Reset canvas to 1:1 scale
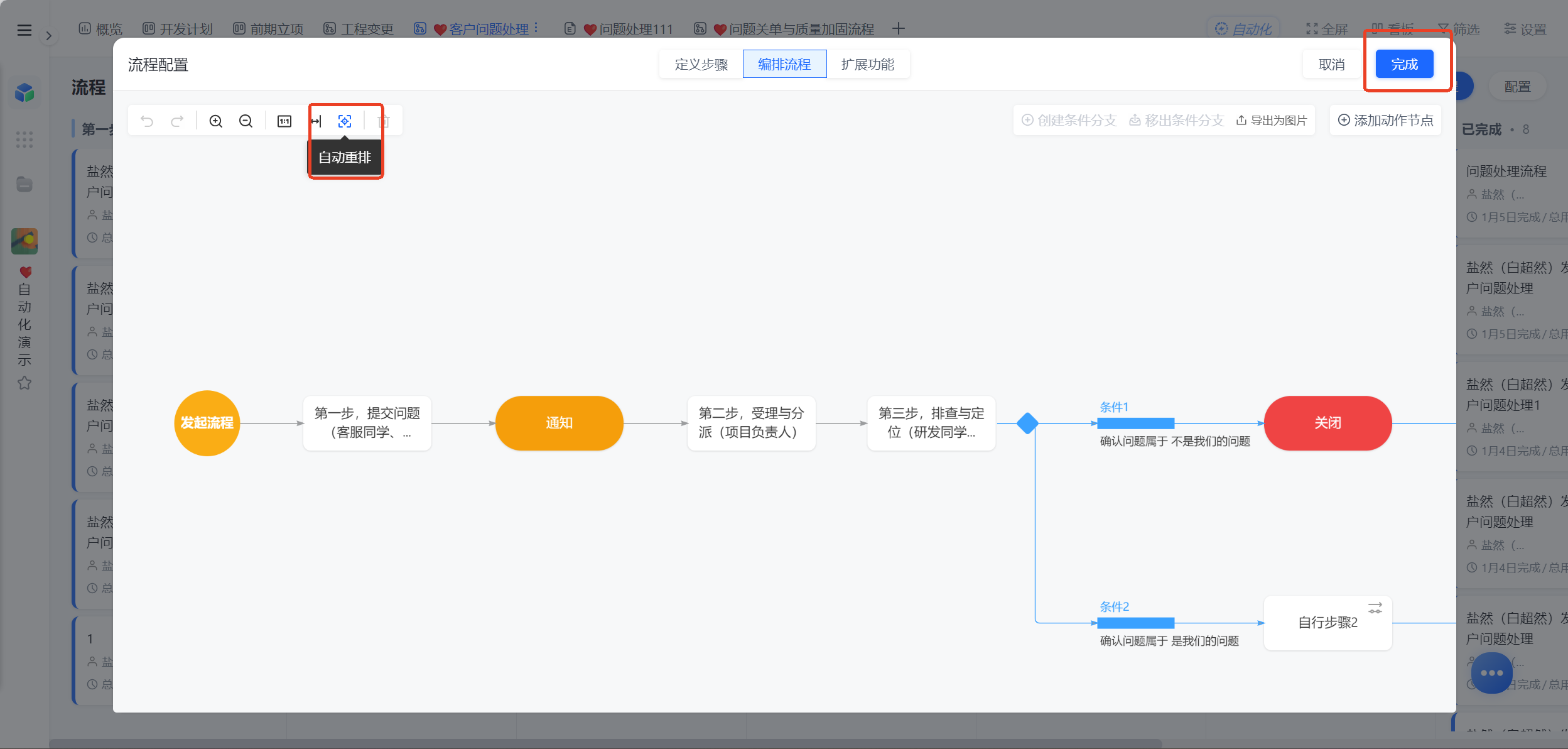The width and height of the screenshot is (1568, 749). (x=284, y=121)
